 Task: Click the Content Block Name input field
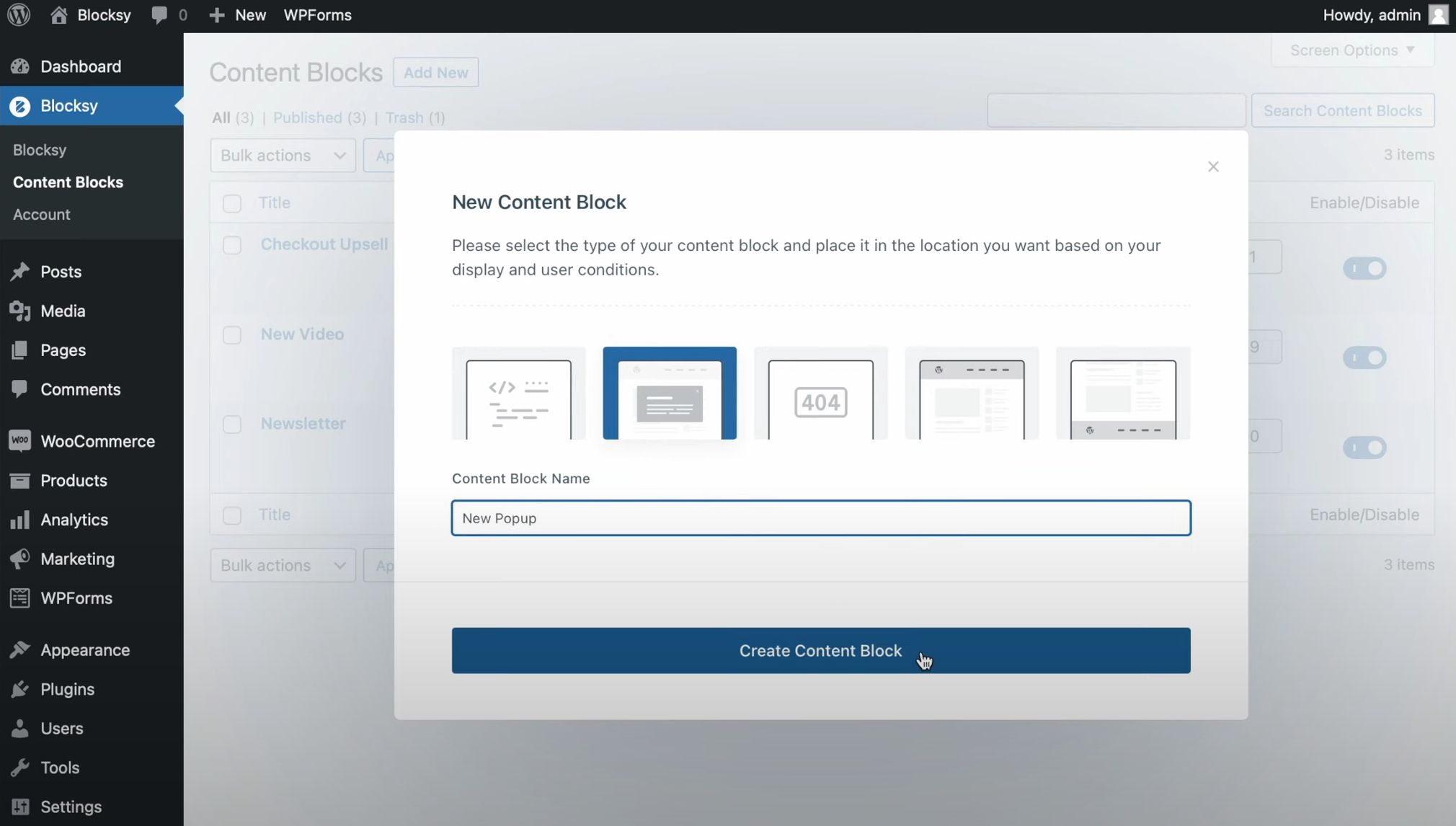tap(820, 518)
